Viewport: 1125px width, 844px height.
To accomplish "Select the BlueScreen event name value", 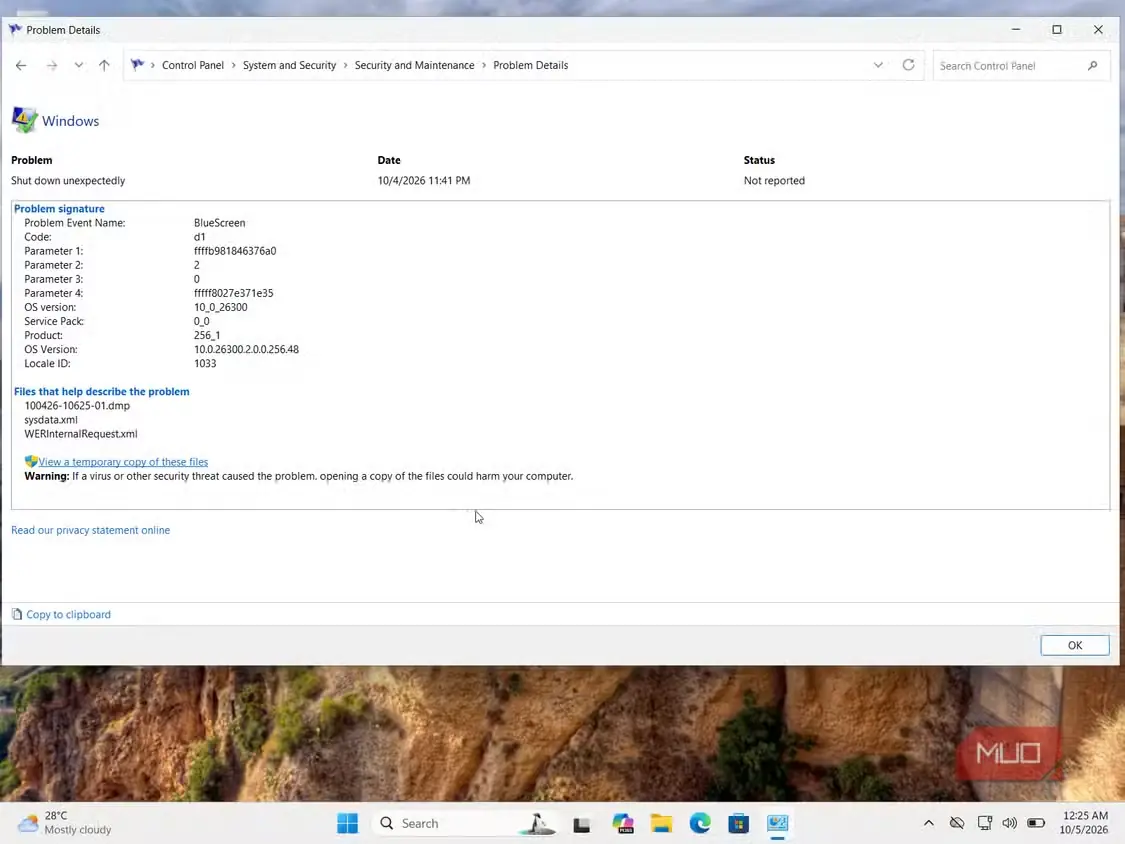I will click(220, 223).
